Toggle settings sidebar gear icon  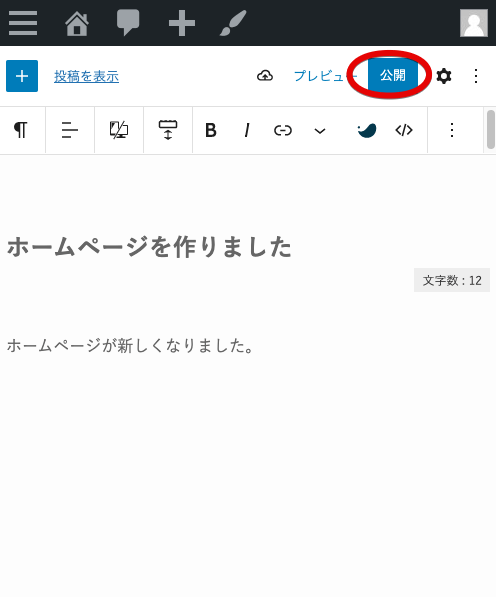tap(443, 76)
